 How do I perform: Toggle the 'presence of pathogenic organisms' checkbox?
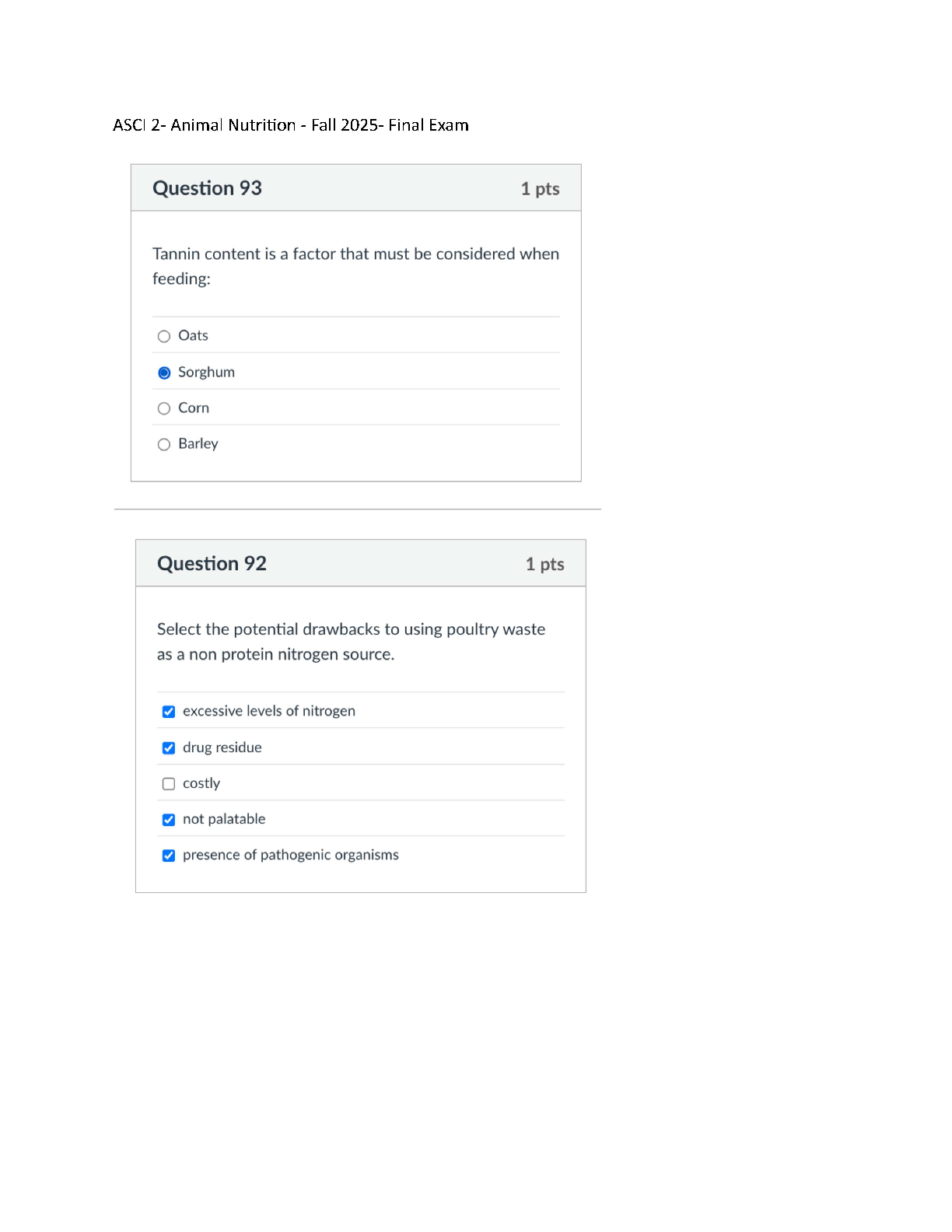(x=169, y=856)
